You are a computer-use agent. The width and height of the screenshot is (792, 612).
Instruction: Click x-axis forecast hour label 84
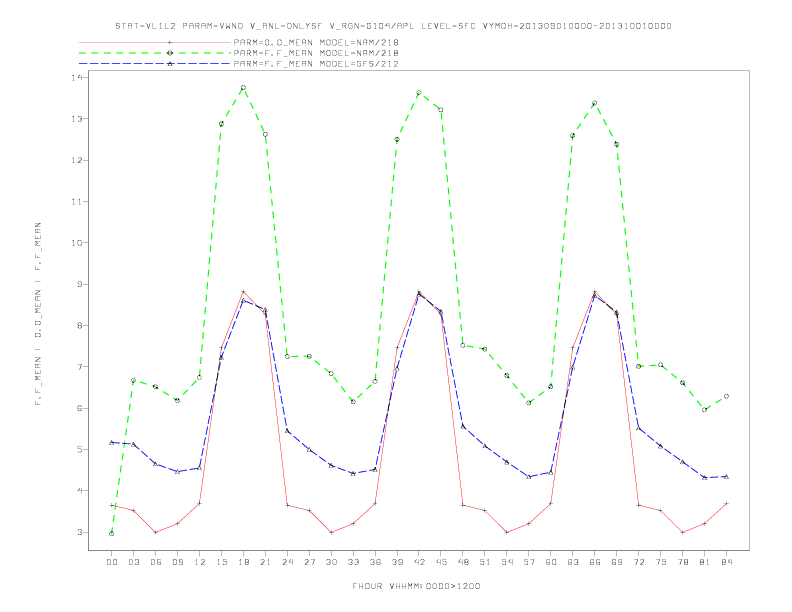click(726, 562)
